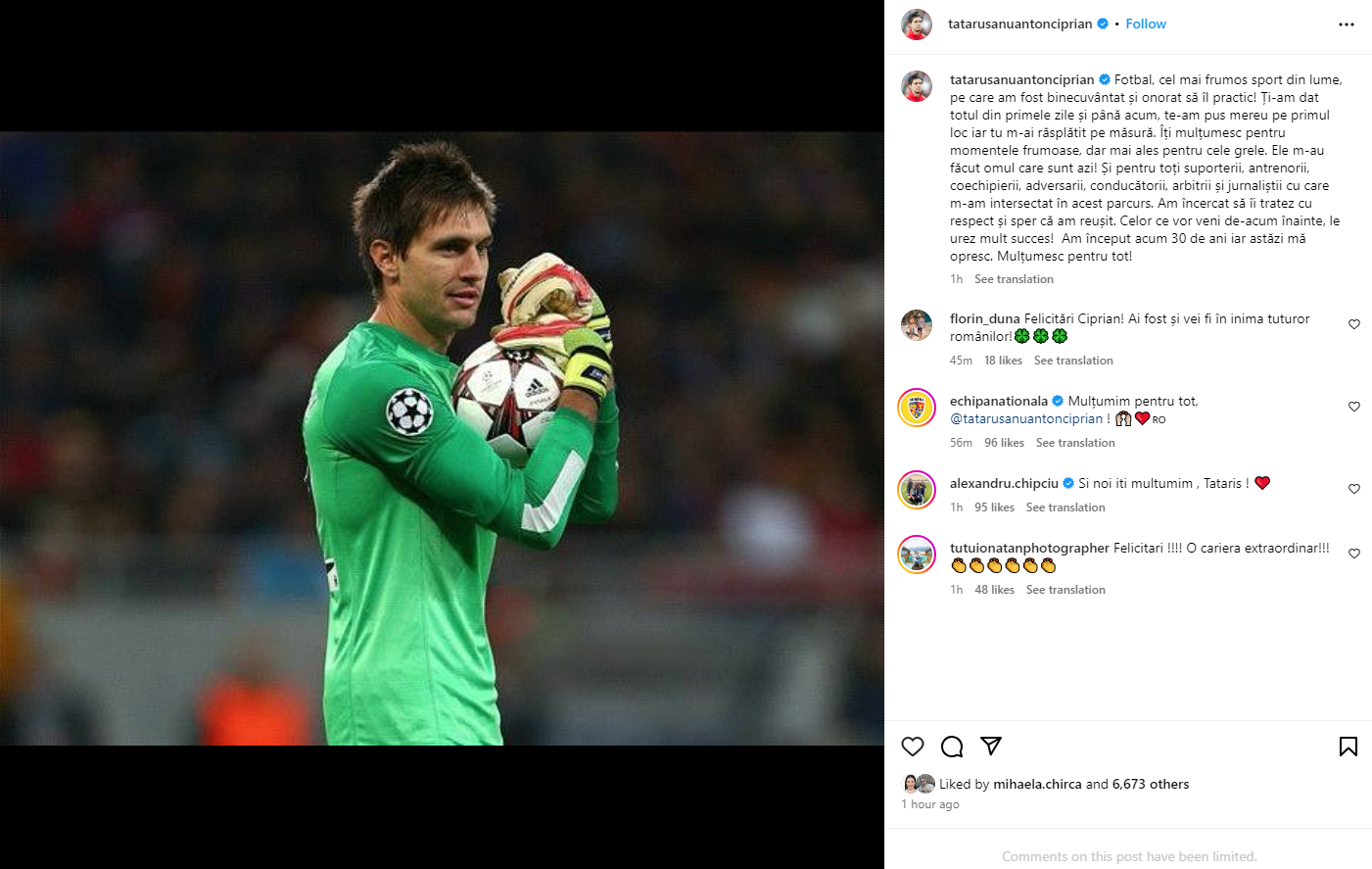Save post using the bookmark icon
Image resolution: width=1372 pixels, height=869 pixels.
(x=1348, y=747)
